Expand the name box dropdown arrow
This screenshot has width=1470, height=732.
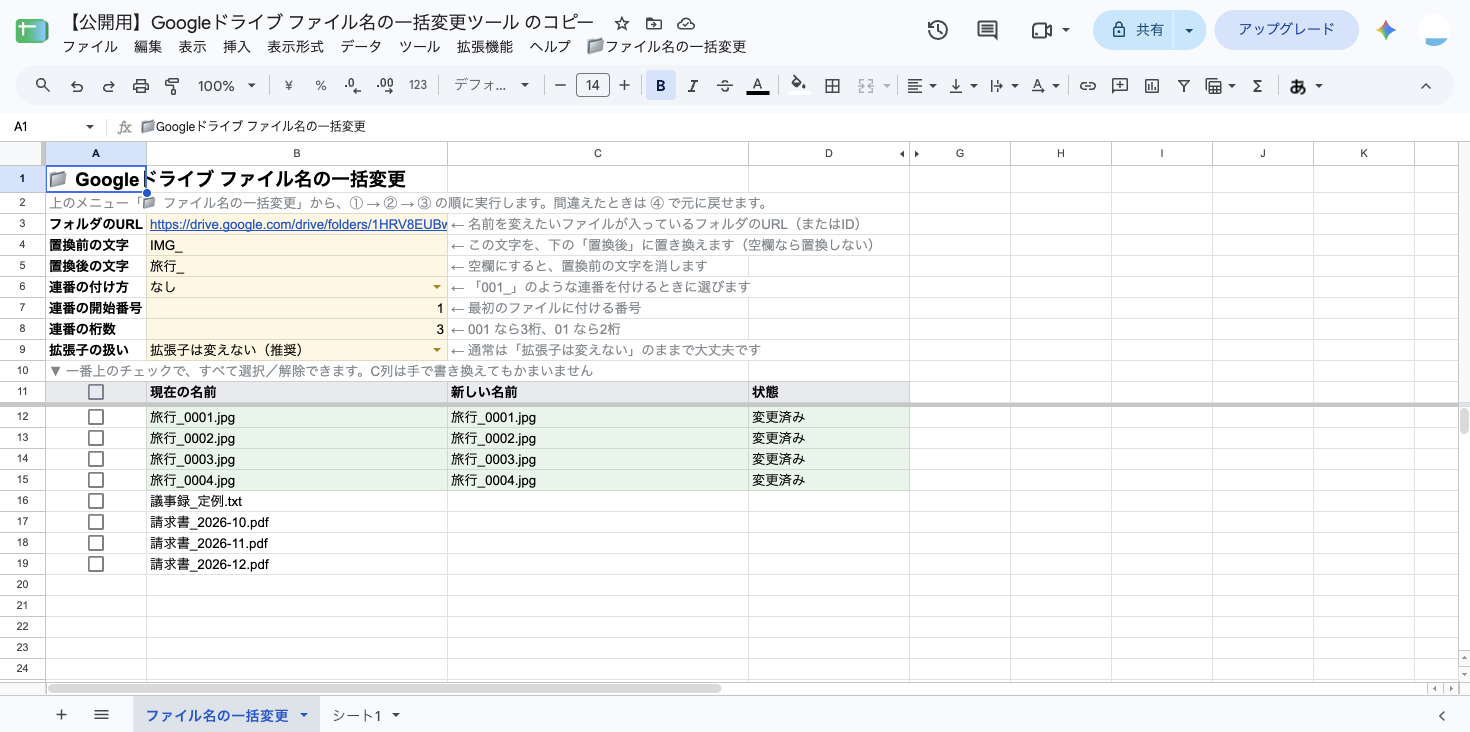(x=90, y=127)
